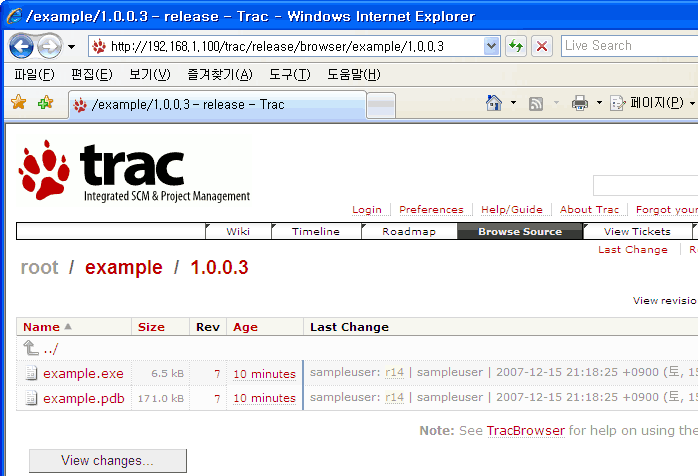
Task: Click the Add to Favorites icon
Action: [x=45, y=103]
